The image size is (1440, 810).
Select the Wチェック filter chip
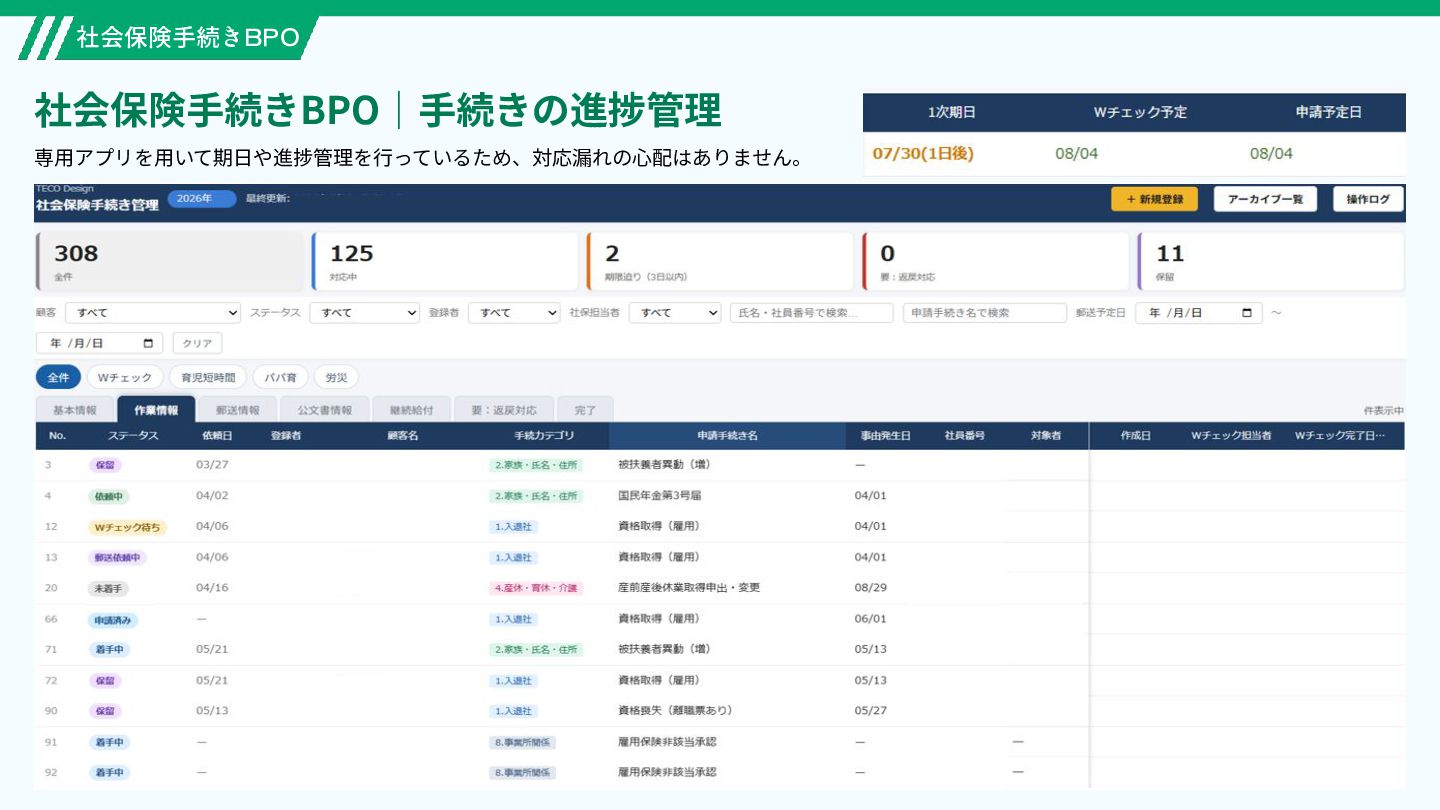(125, 378)
